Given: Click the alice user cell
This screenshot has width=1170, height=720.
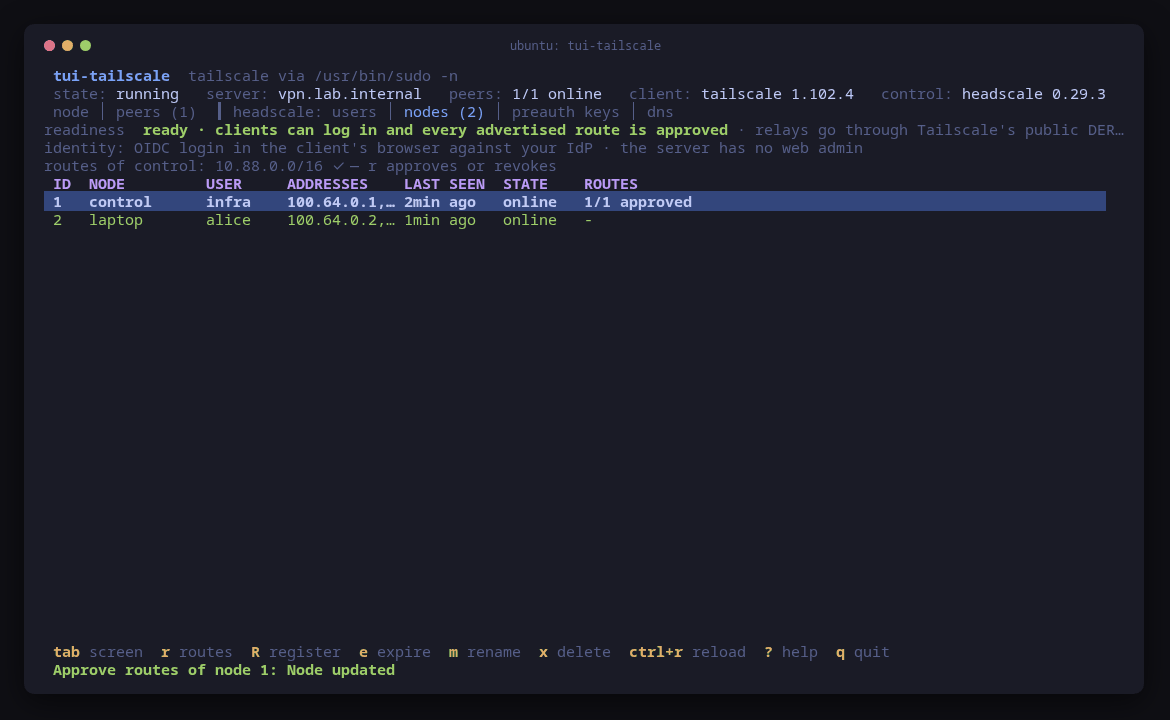Looking at the screenshot, I should 228,220.
